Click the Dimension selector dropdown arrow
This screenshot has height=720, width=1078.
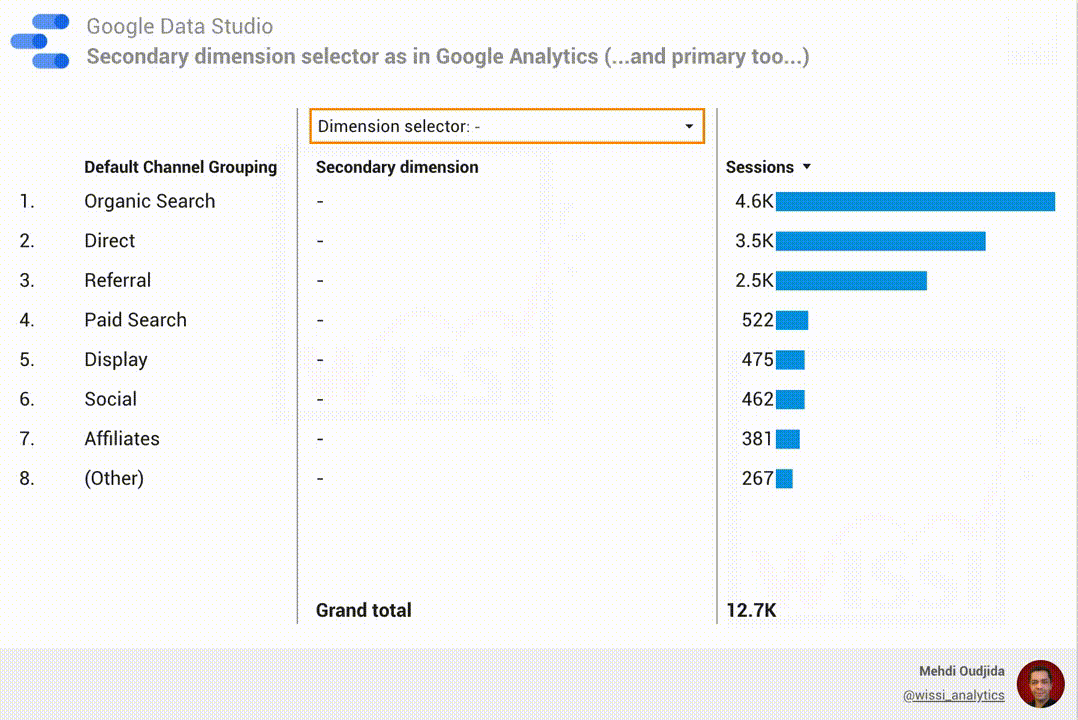point(689,127)
